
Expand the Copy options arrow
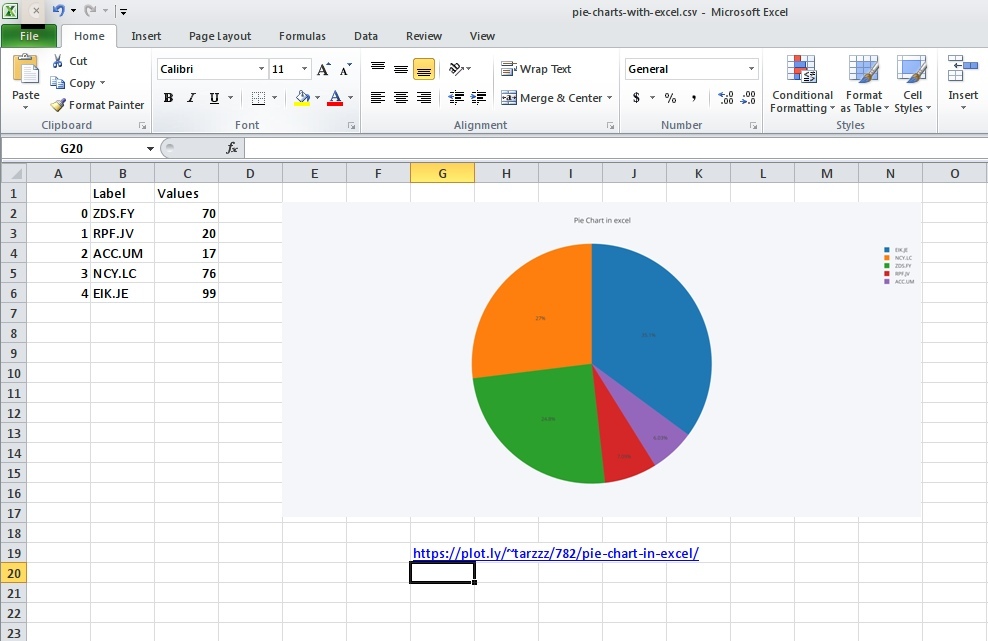click(102, 83)
